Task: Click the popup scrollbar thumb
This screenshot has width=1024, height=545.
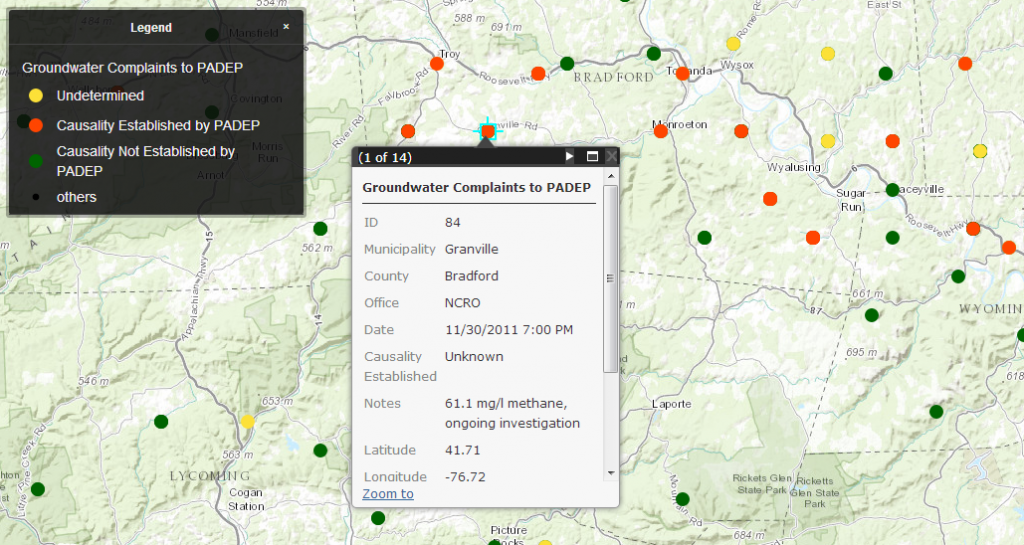Action: pos(611,279)
